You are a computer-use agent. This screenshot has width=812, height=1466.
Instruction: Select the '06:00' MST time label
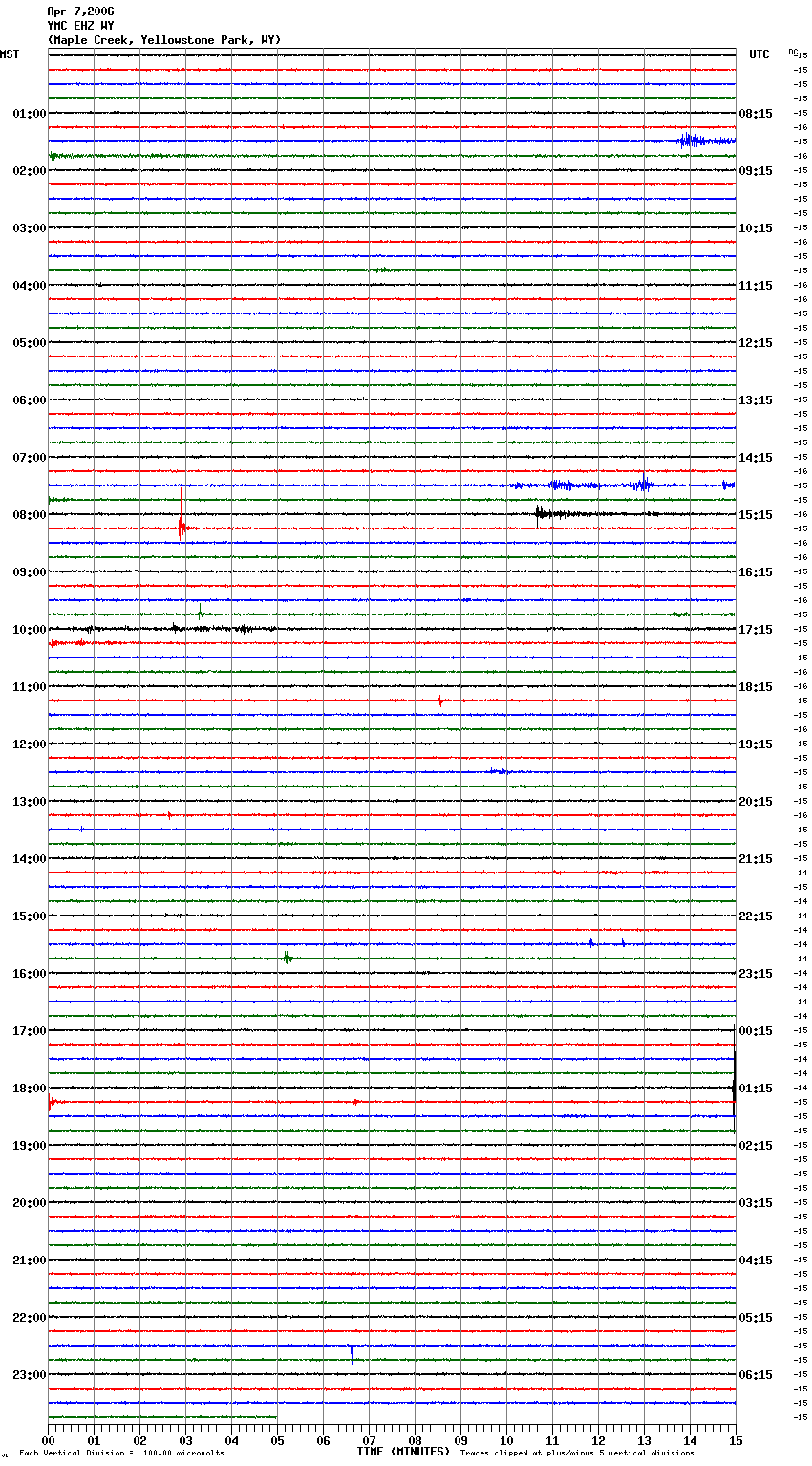click(30, 400)
